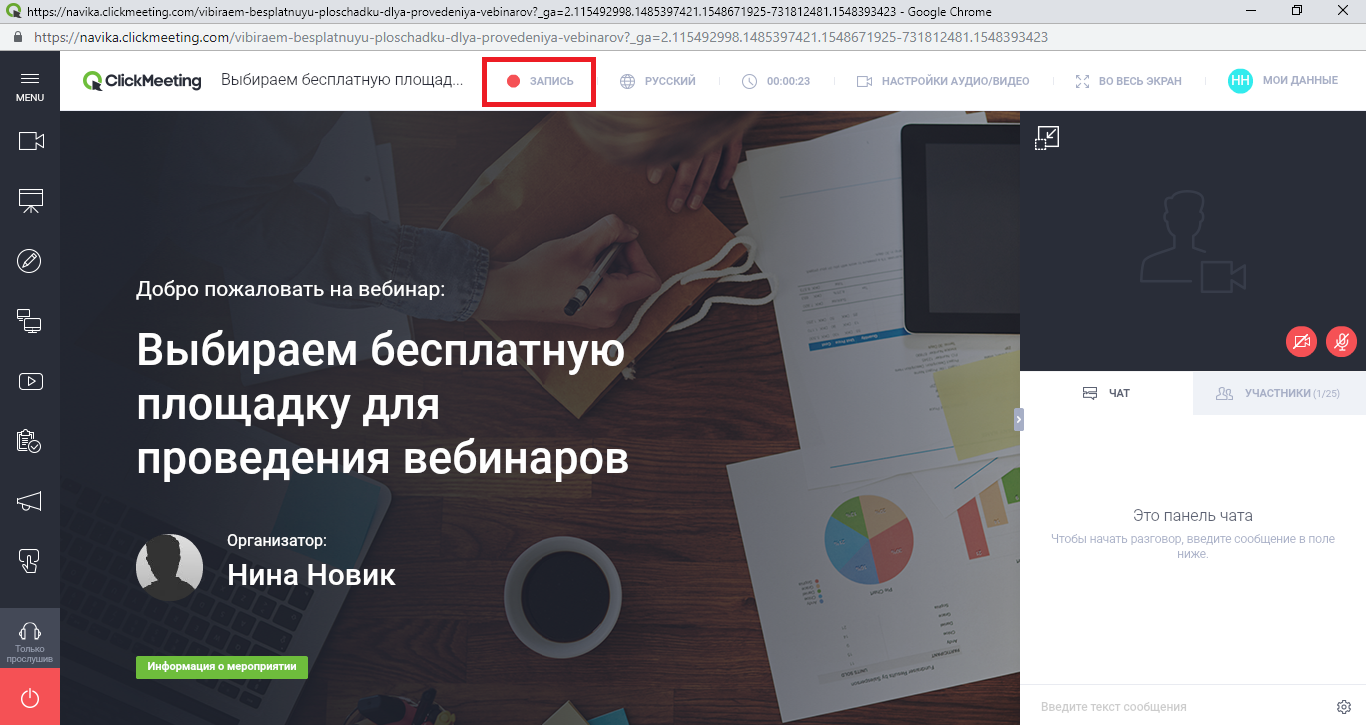Collapse the side panel with arrow handle
Screen dimensions: 1366x725
point(1019,420)
